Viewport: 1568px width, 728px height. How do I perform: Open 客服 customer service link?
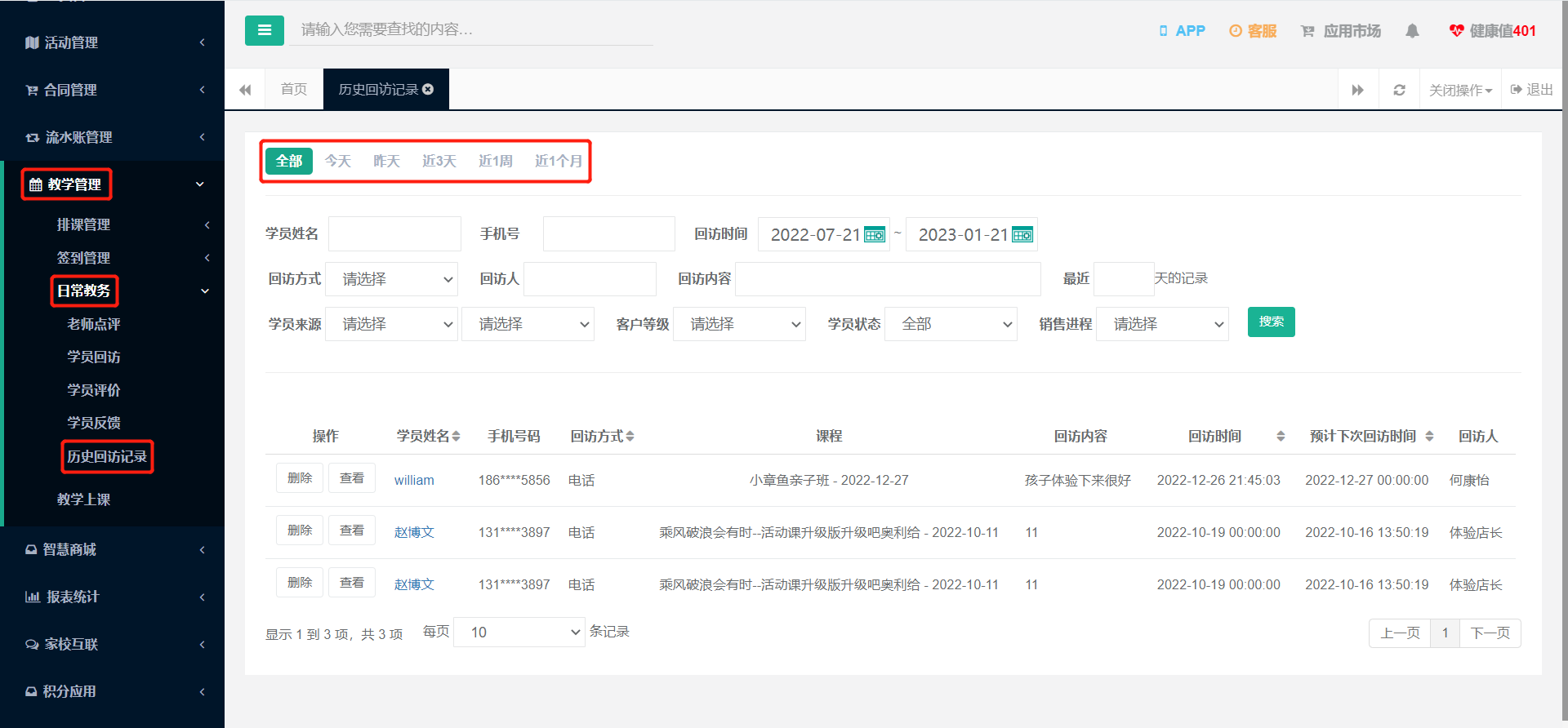click(x=1253, y=31)
